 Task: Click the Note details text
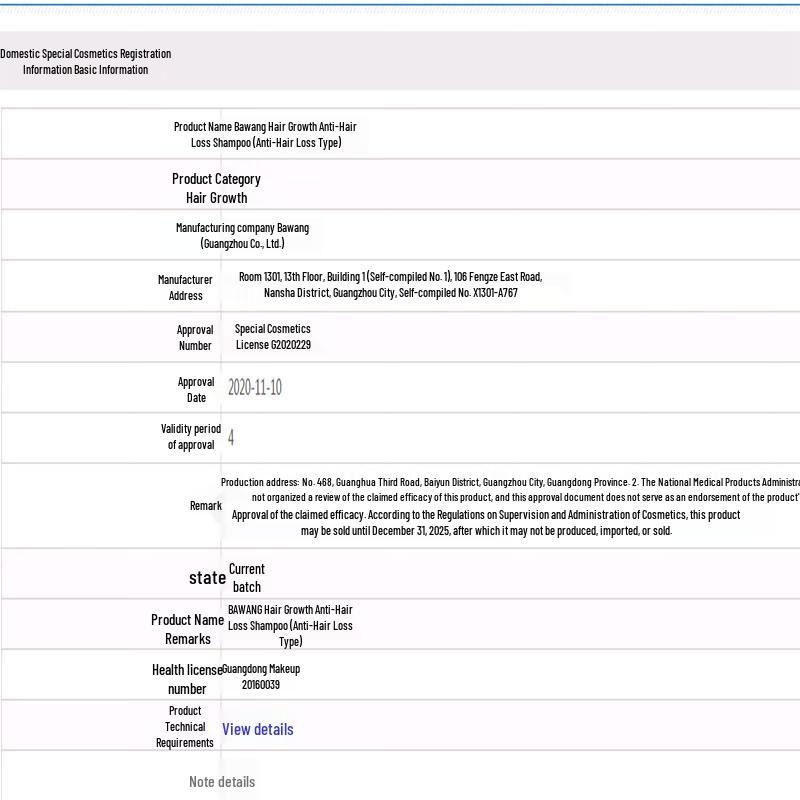click(222, 782)
